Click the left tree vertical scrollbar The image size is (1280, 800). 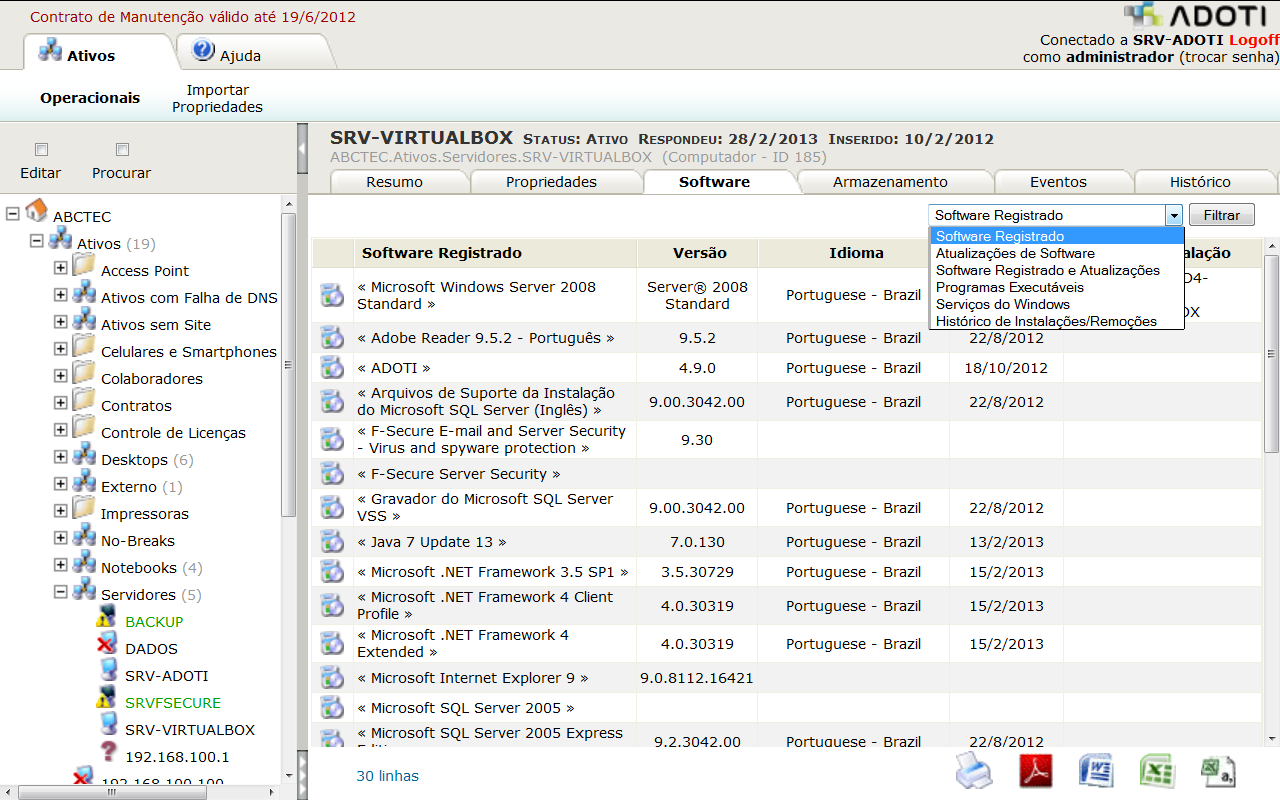point(289,365)
